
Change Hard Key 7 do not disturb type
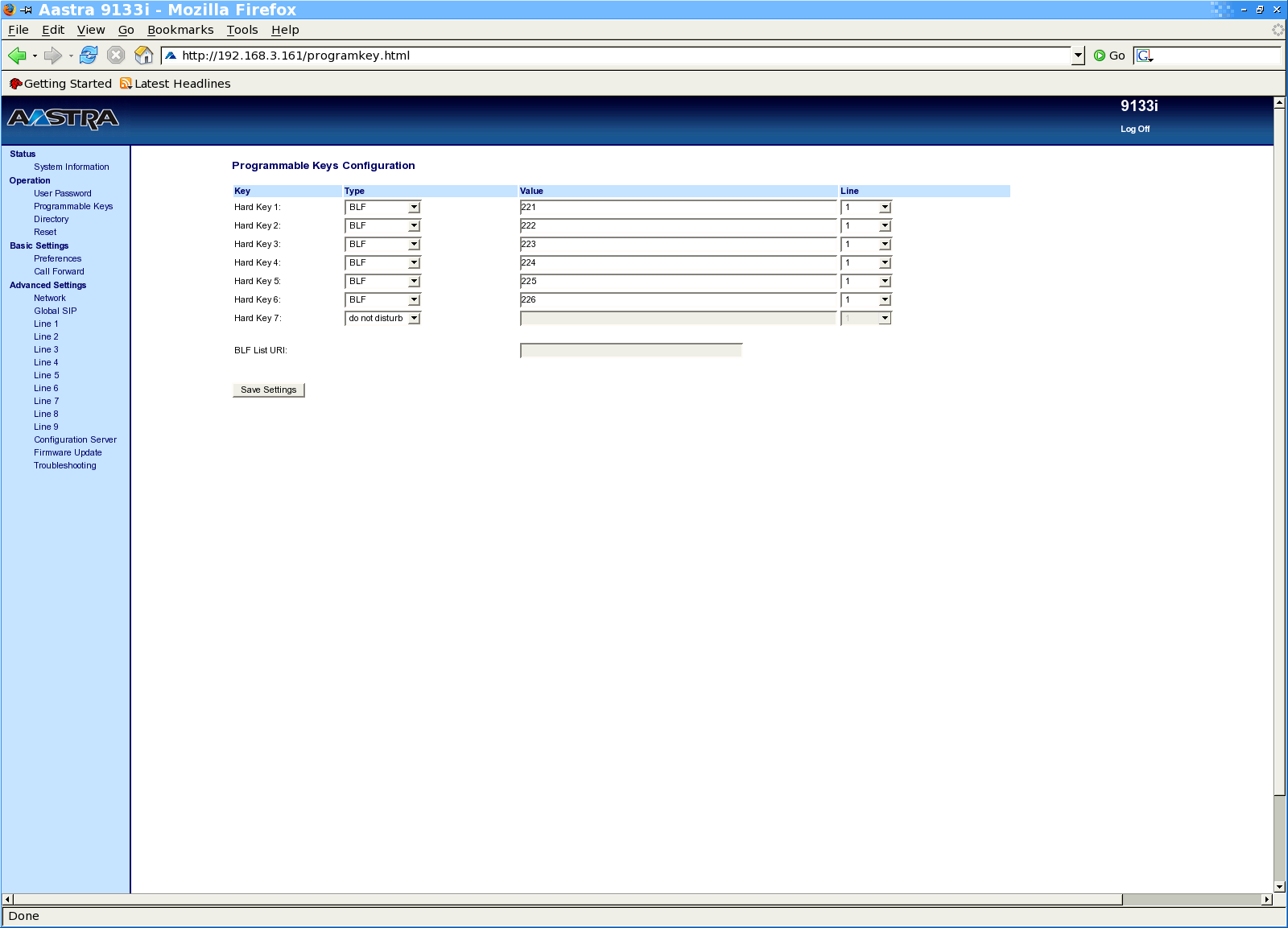point(382,319)
